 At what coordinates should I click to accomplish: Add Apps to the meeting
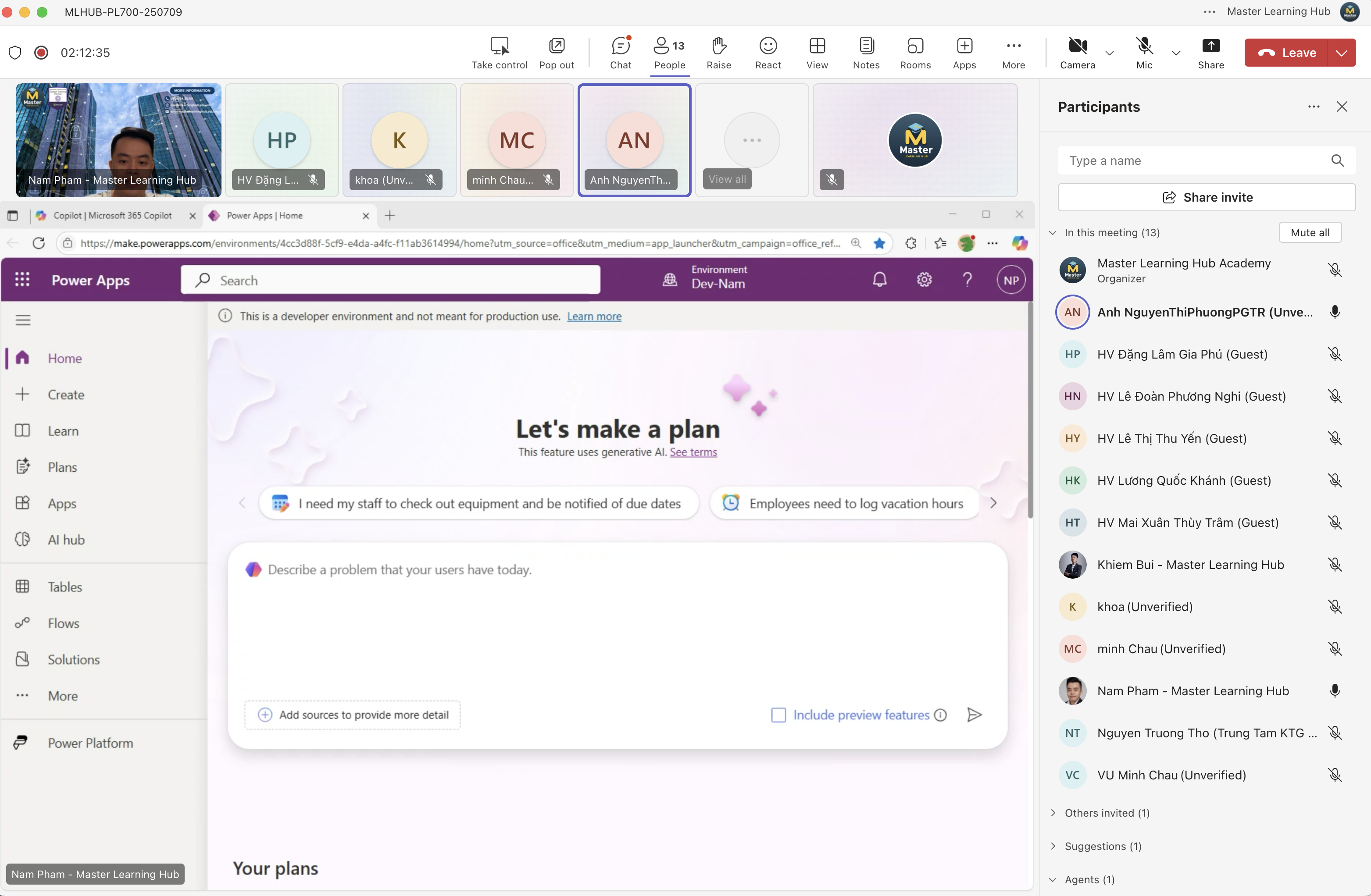tap(964, 53)
